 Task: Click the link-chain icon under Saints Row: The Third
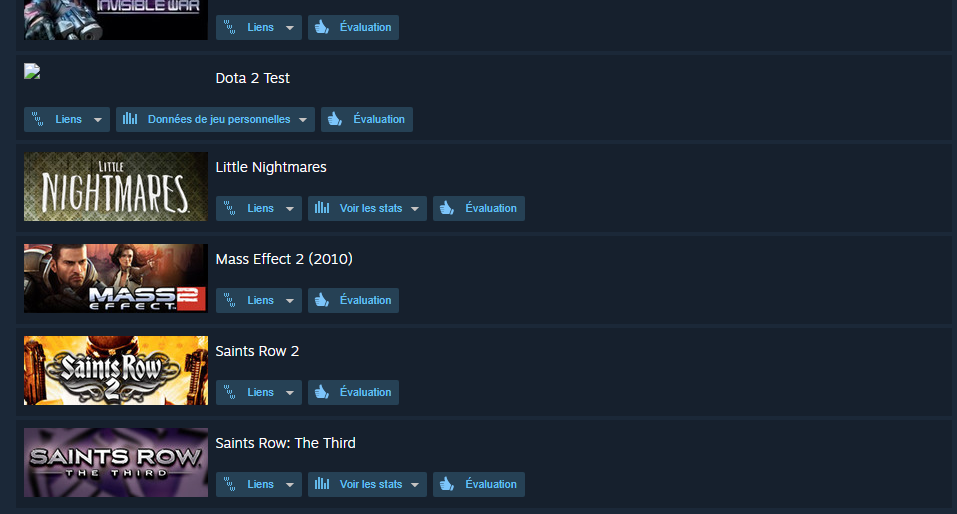[229, 485]
